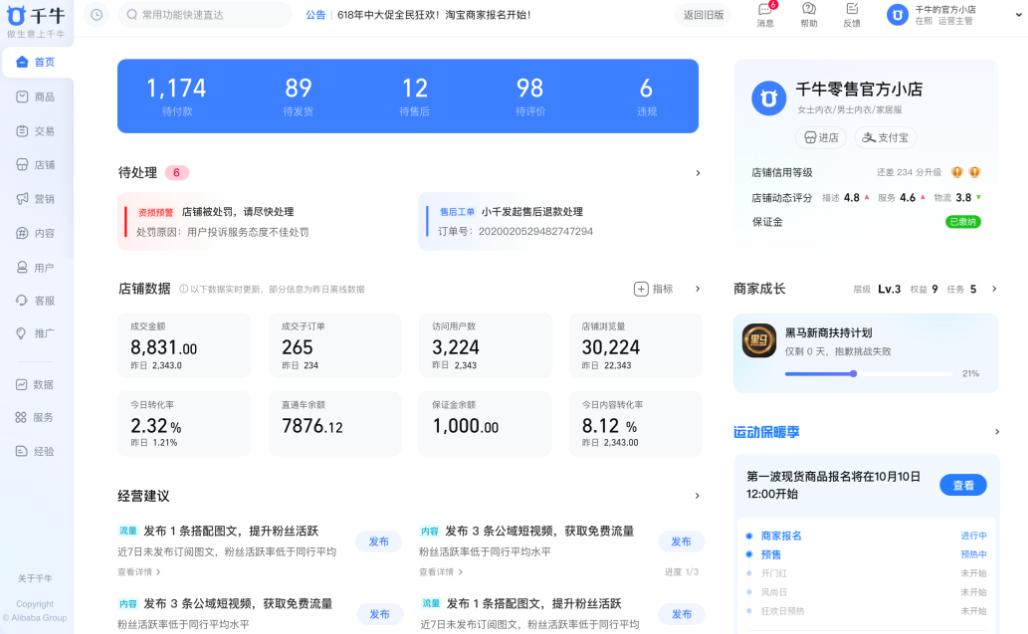Screen dimensions: 1028x634
Task: Expand the 商家成长 section chevron
Action: tap(995, 289)
